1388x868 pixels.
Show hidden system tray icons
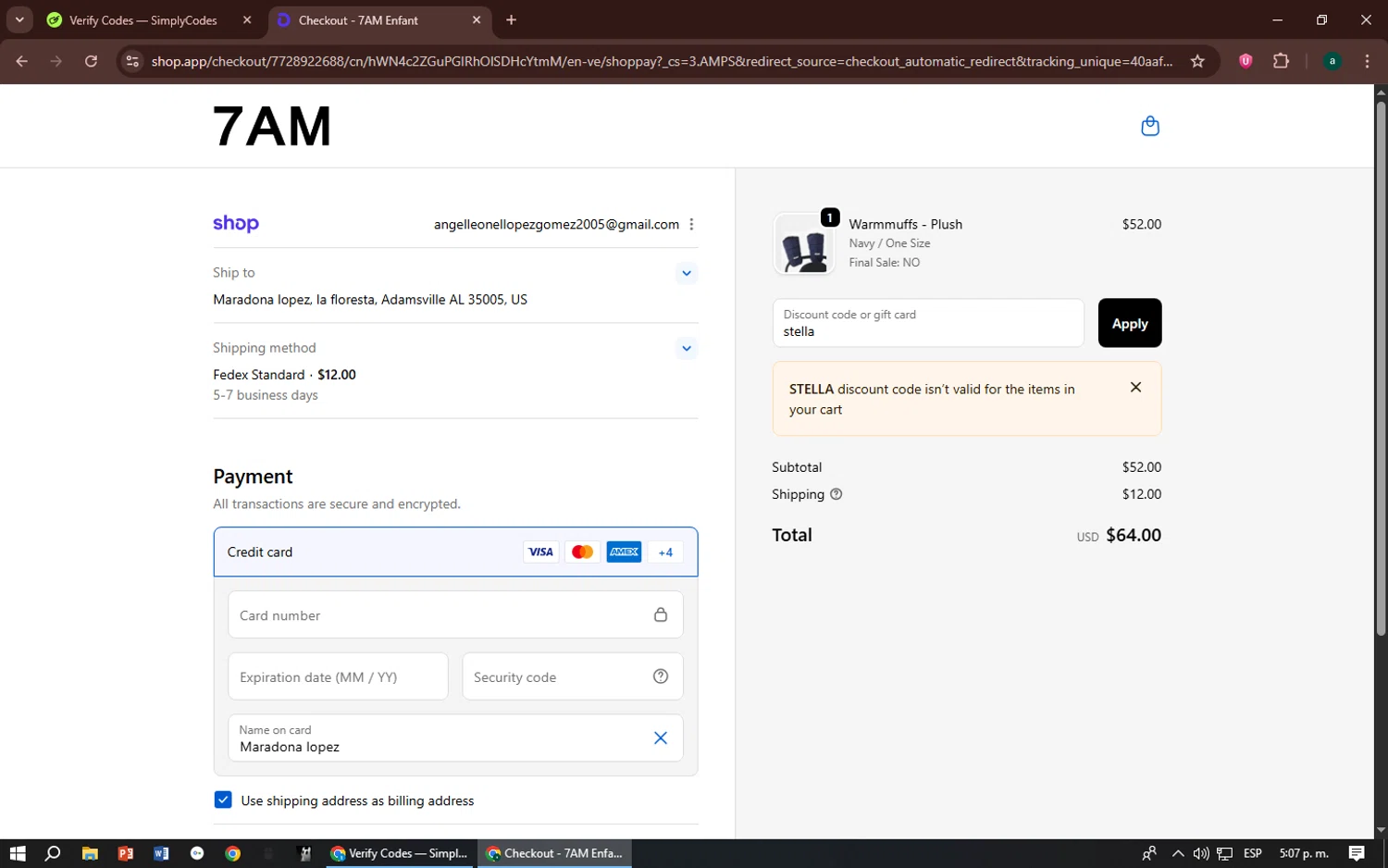(x=1177, y=853)
